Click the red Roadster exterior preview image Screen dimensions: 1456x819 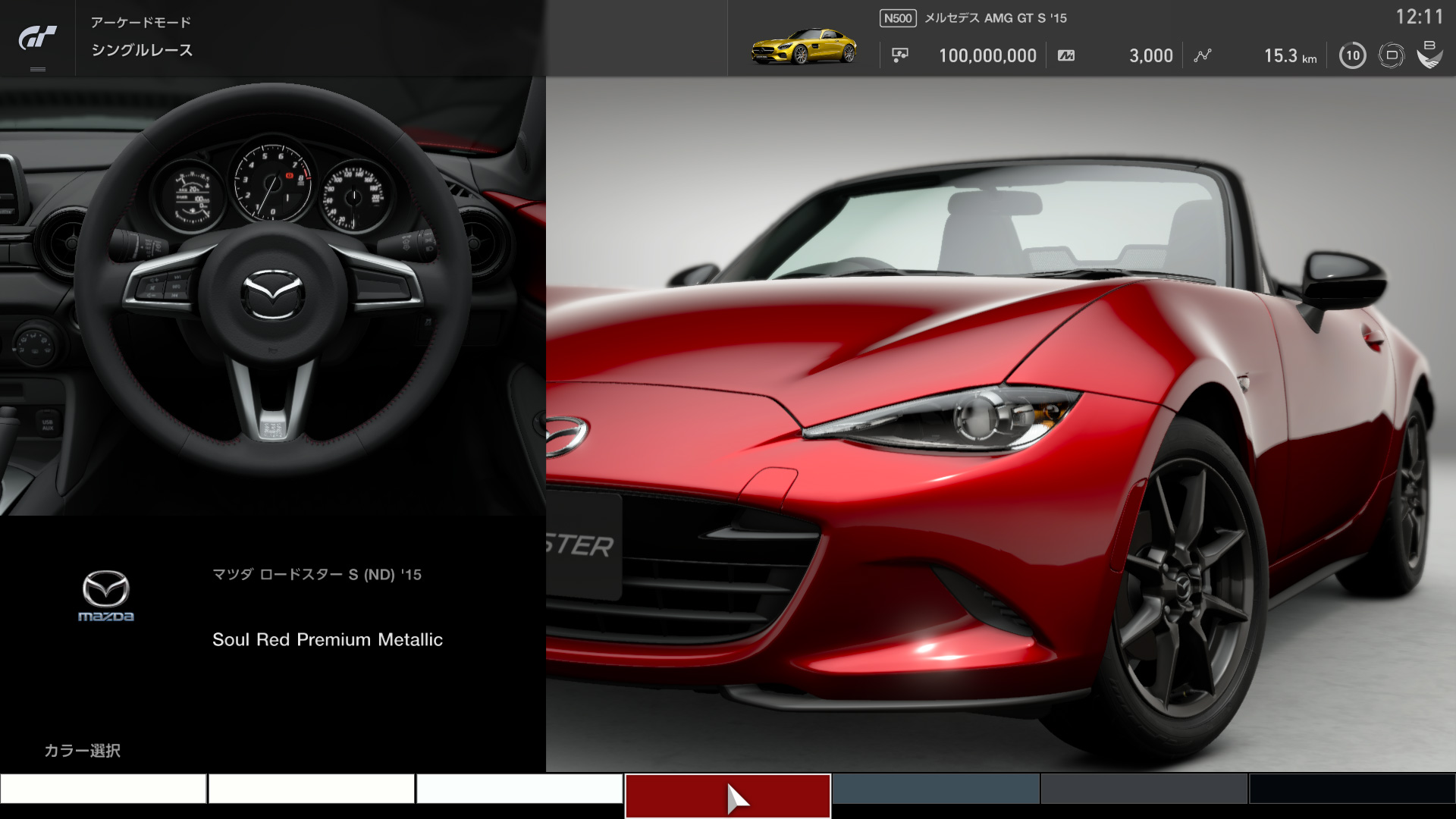(1001, 425)
